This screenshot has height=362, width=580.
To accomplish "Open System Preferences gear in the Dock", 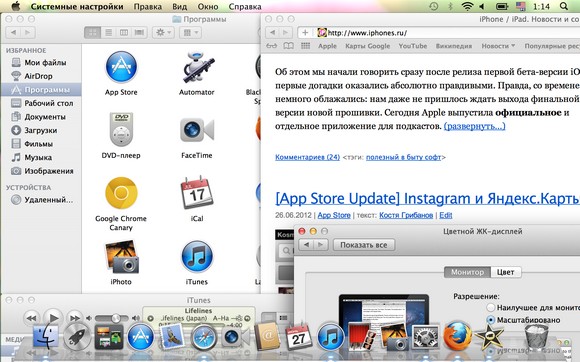I will [425, 337].
